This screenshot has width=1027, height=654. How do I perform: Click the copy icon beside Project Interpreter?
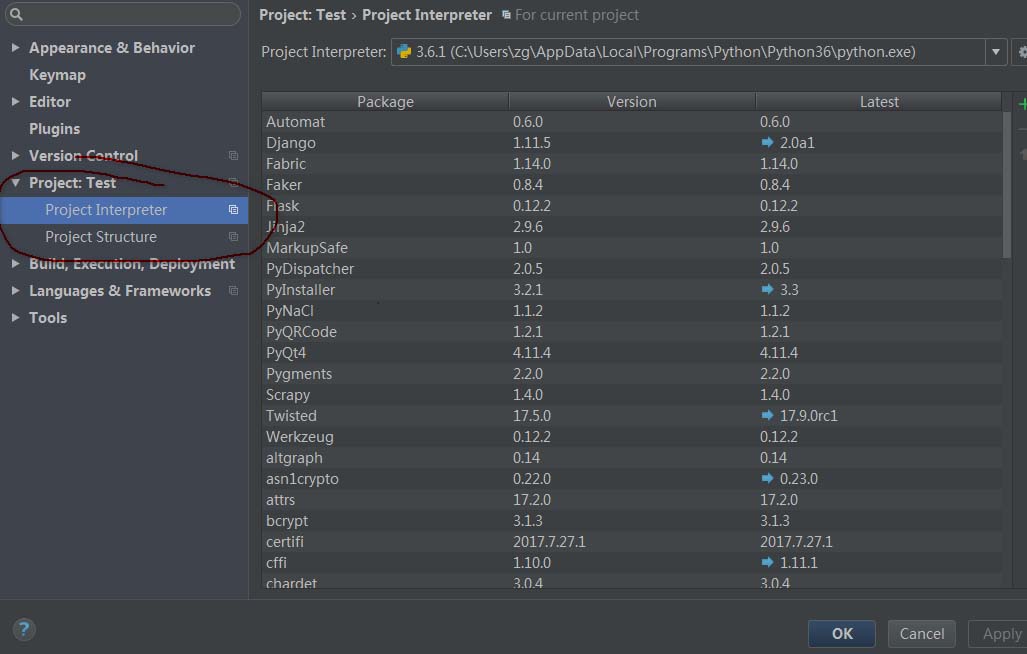pyautogui.click(x=233, y=209)
